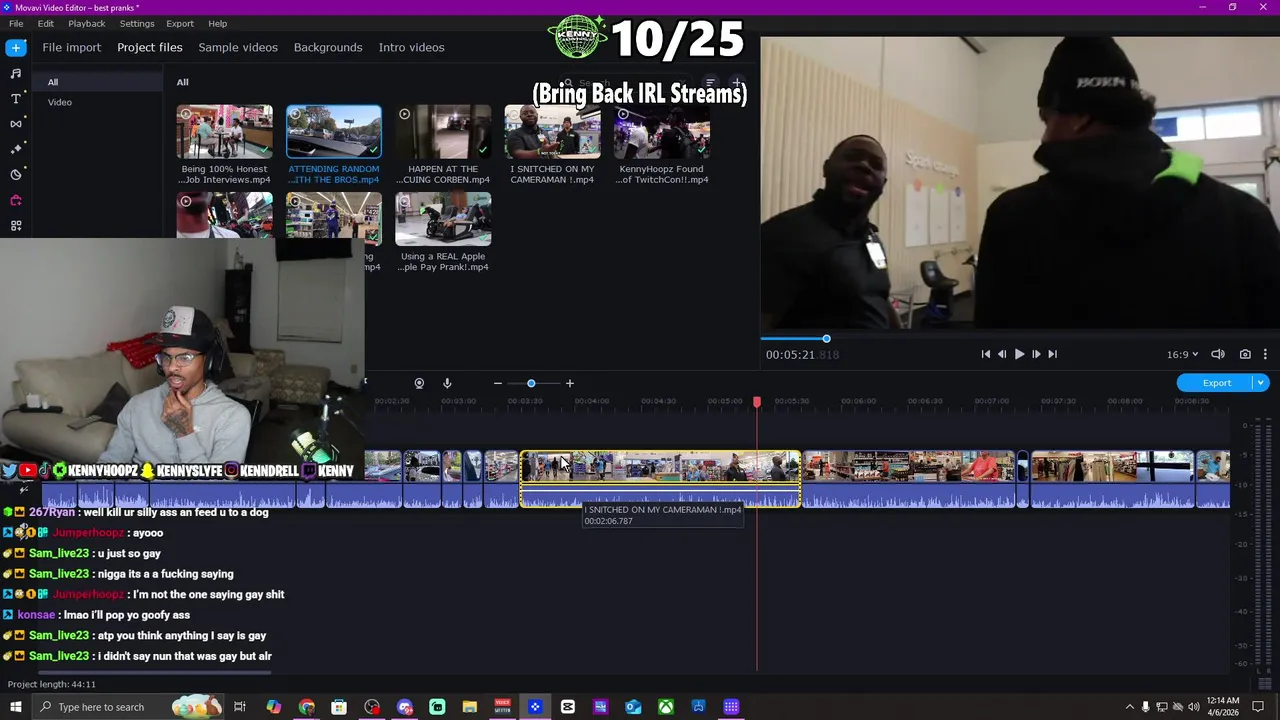Open File Explorer from the taskbar
The width and height of the screenshot is (1280, 720).
click(x=470, y=707)
